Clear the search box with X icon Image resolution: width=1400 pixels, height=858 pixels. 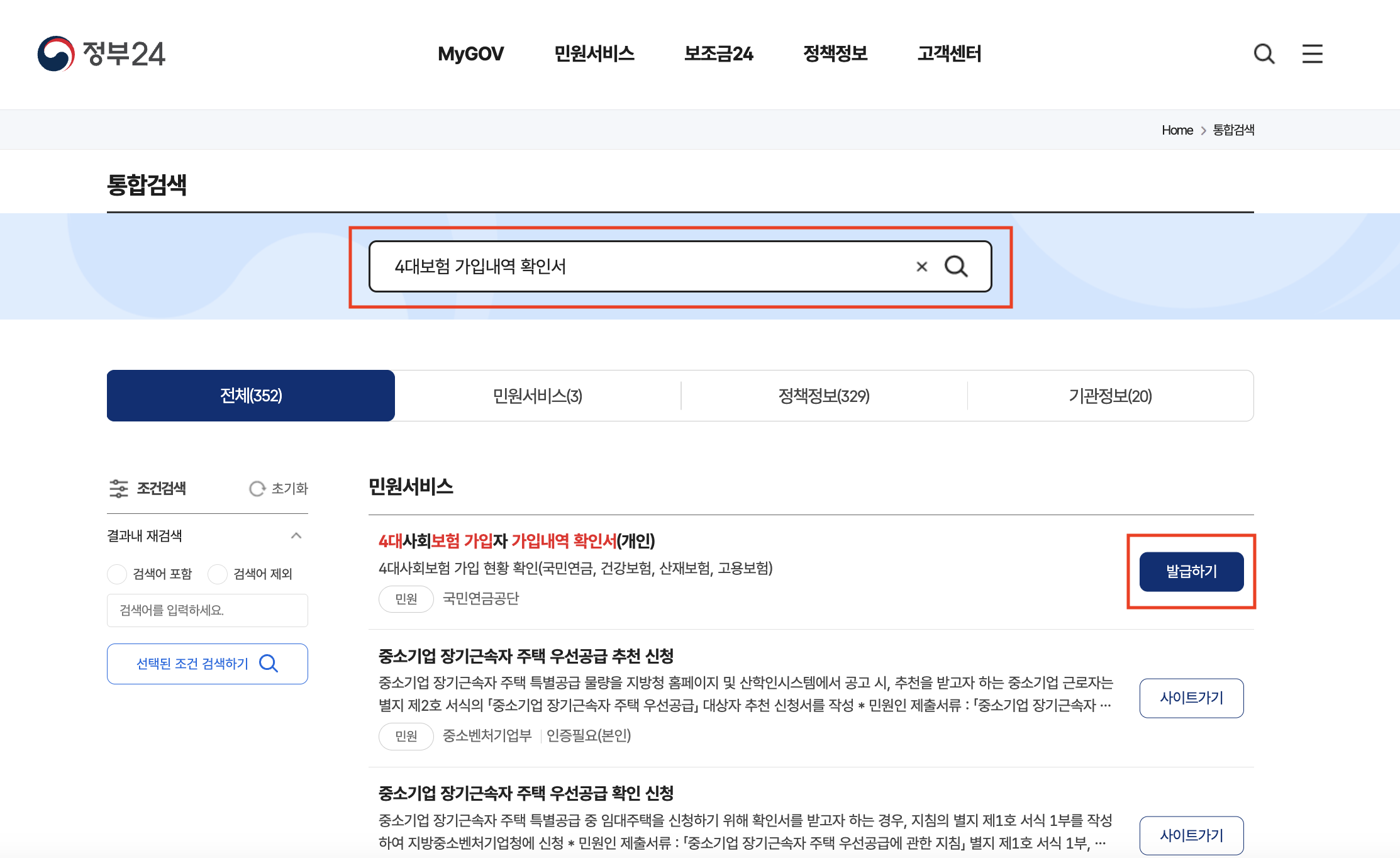click(921, 267)
